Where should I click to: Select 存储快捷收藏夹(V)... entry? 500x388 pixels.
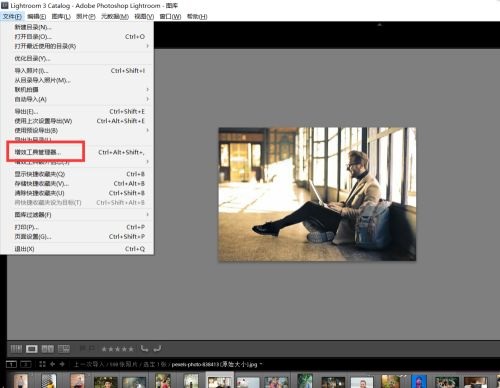coord(77,184)
